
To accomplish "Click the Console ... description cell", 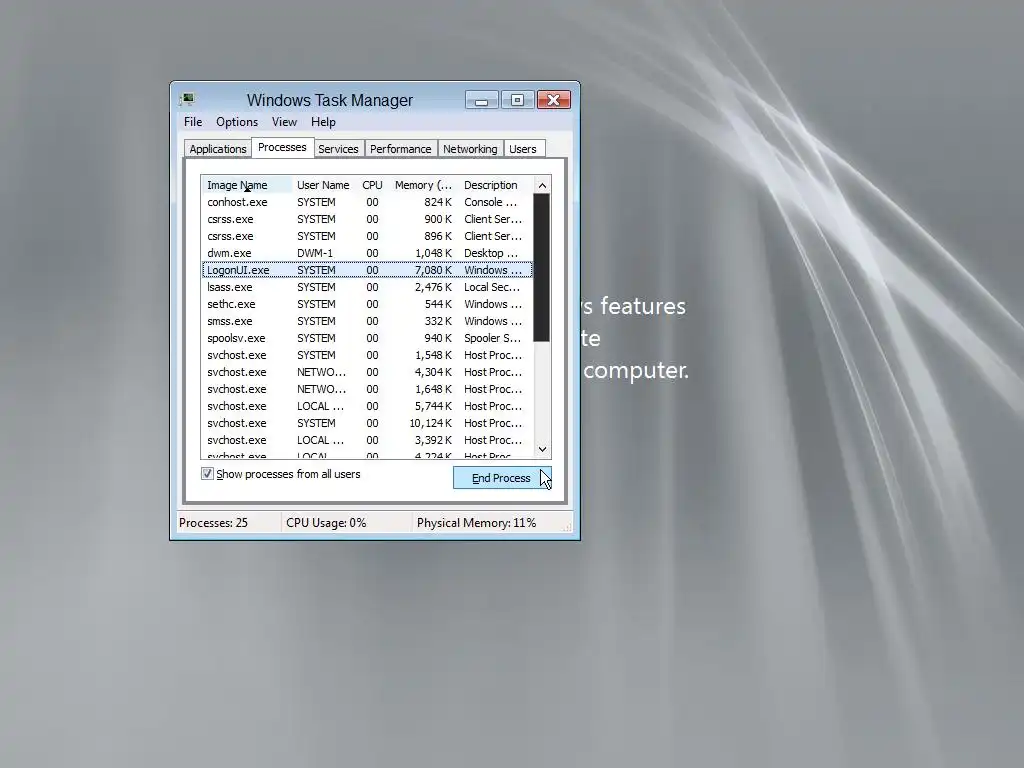I will coord(490,202).
